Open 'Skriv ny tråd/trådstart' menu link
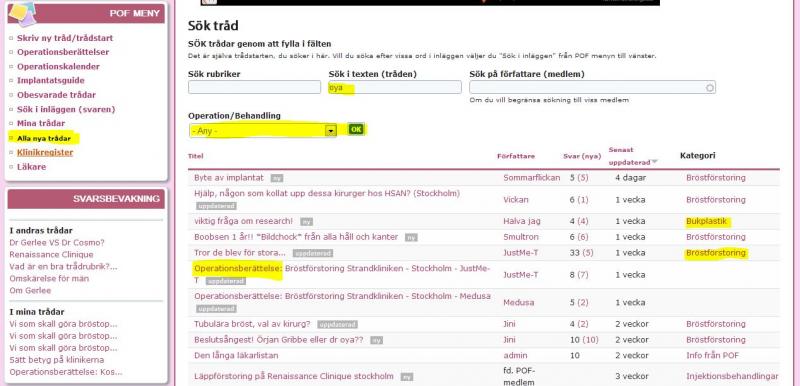 click(x=65, y=38)
